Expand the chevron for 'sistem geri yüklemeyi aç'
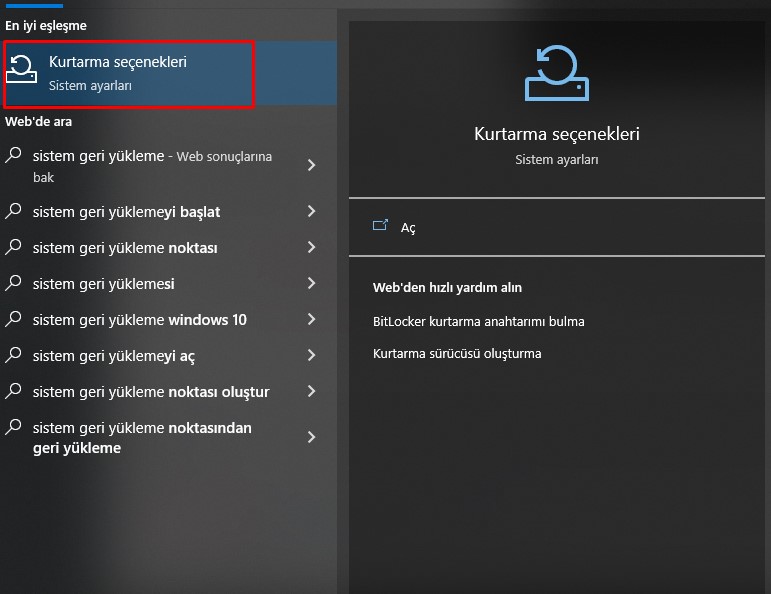Viewport: 771px width, 594px height. point(311,355)
